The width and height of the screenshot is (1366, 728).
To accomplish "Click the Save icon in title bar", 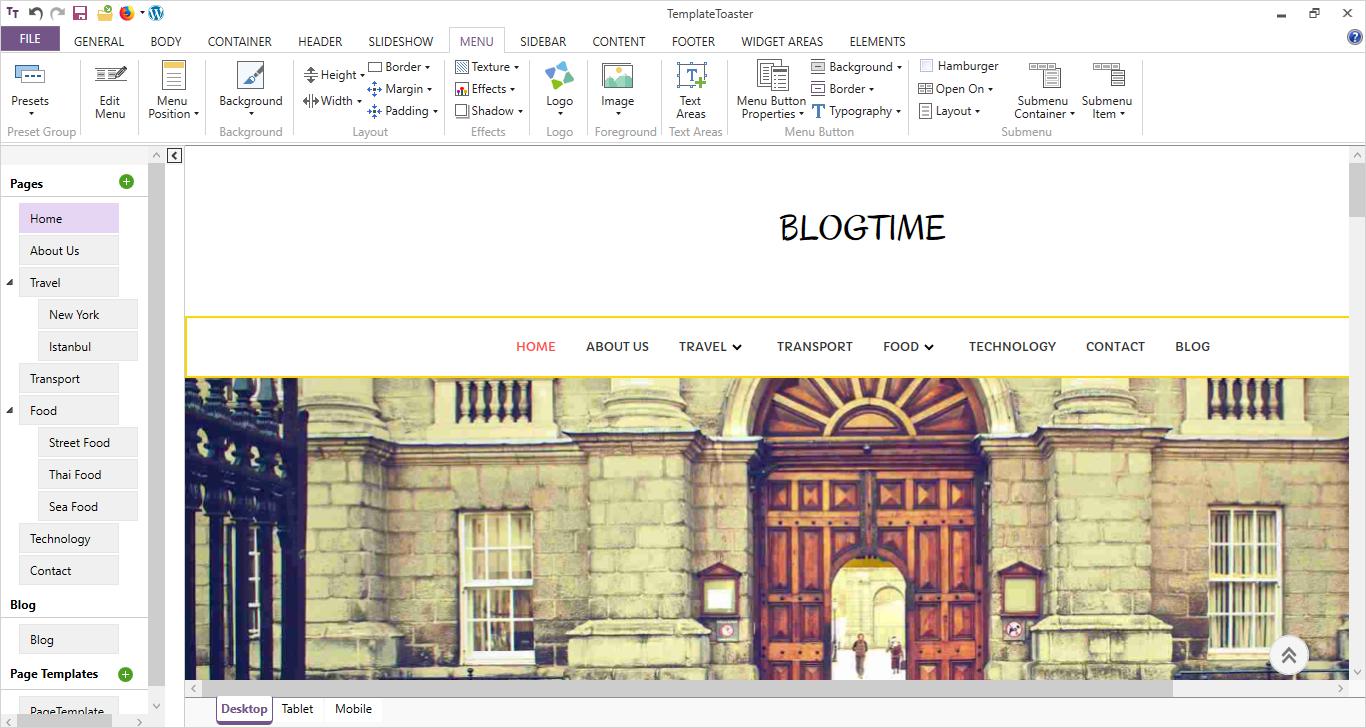I will pyautogui.click(x=80, y=13).
